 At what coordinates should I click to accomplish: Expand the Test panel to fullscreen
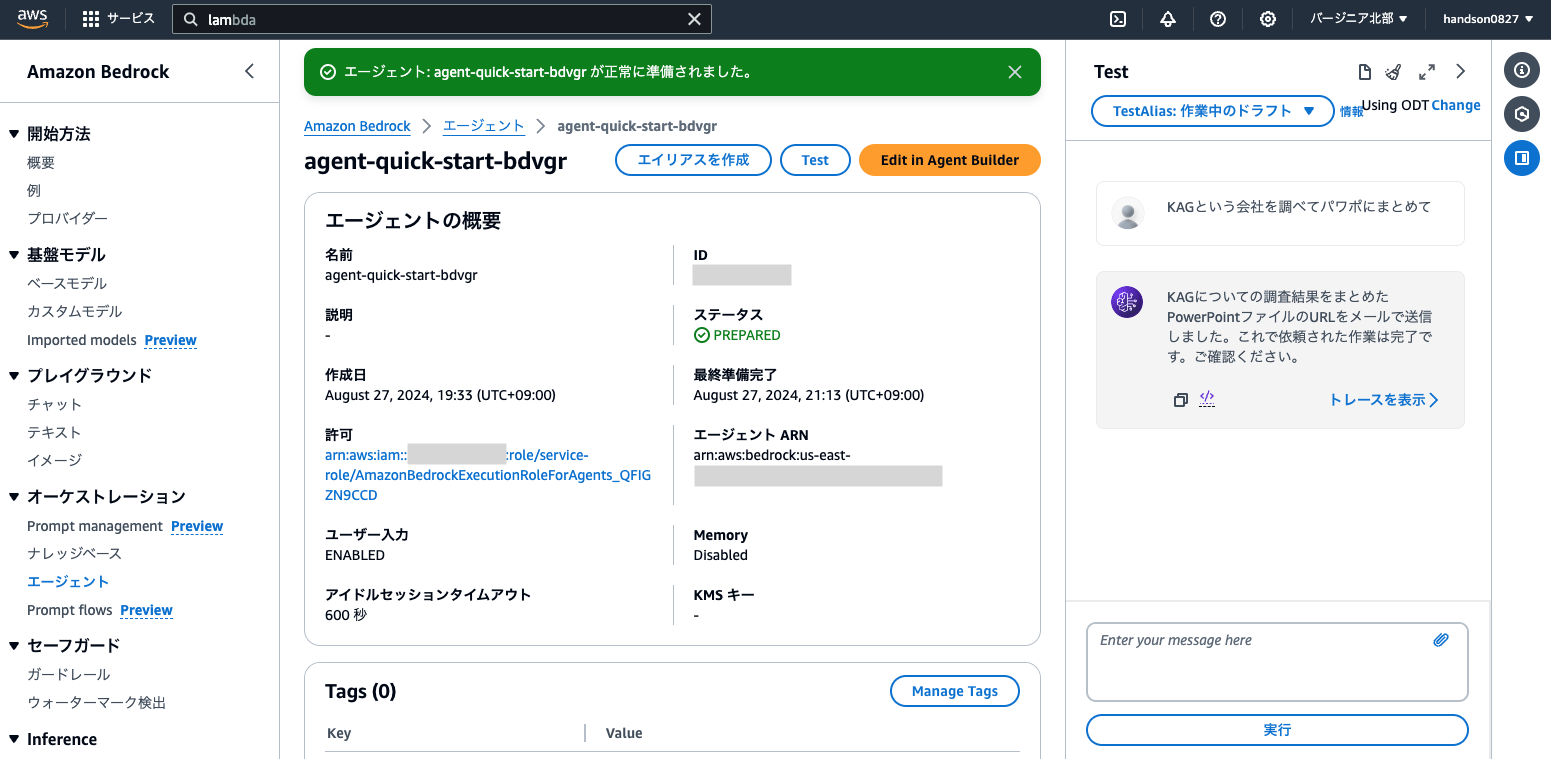click(1427, 72)
